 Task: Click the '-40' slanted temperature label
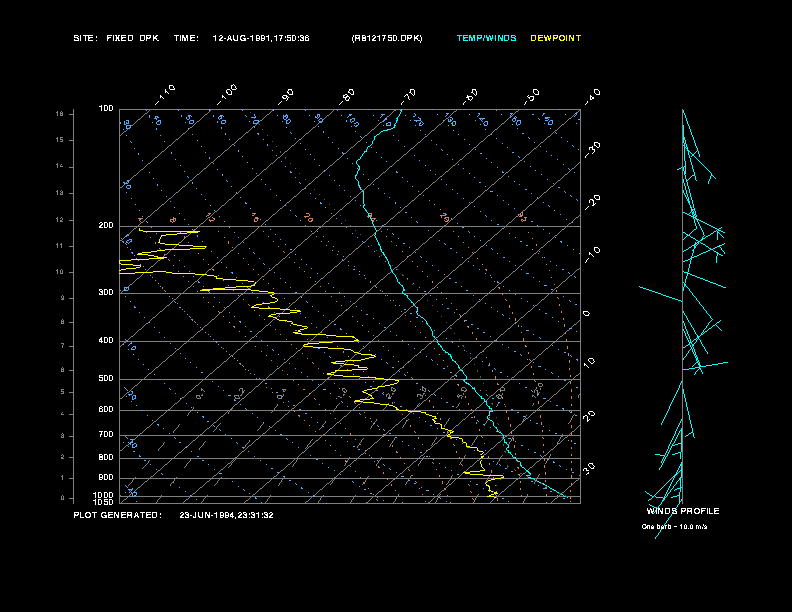[592, 97]
